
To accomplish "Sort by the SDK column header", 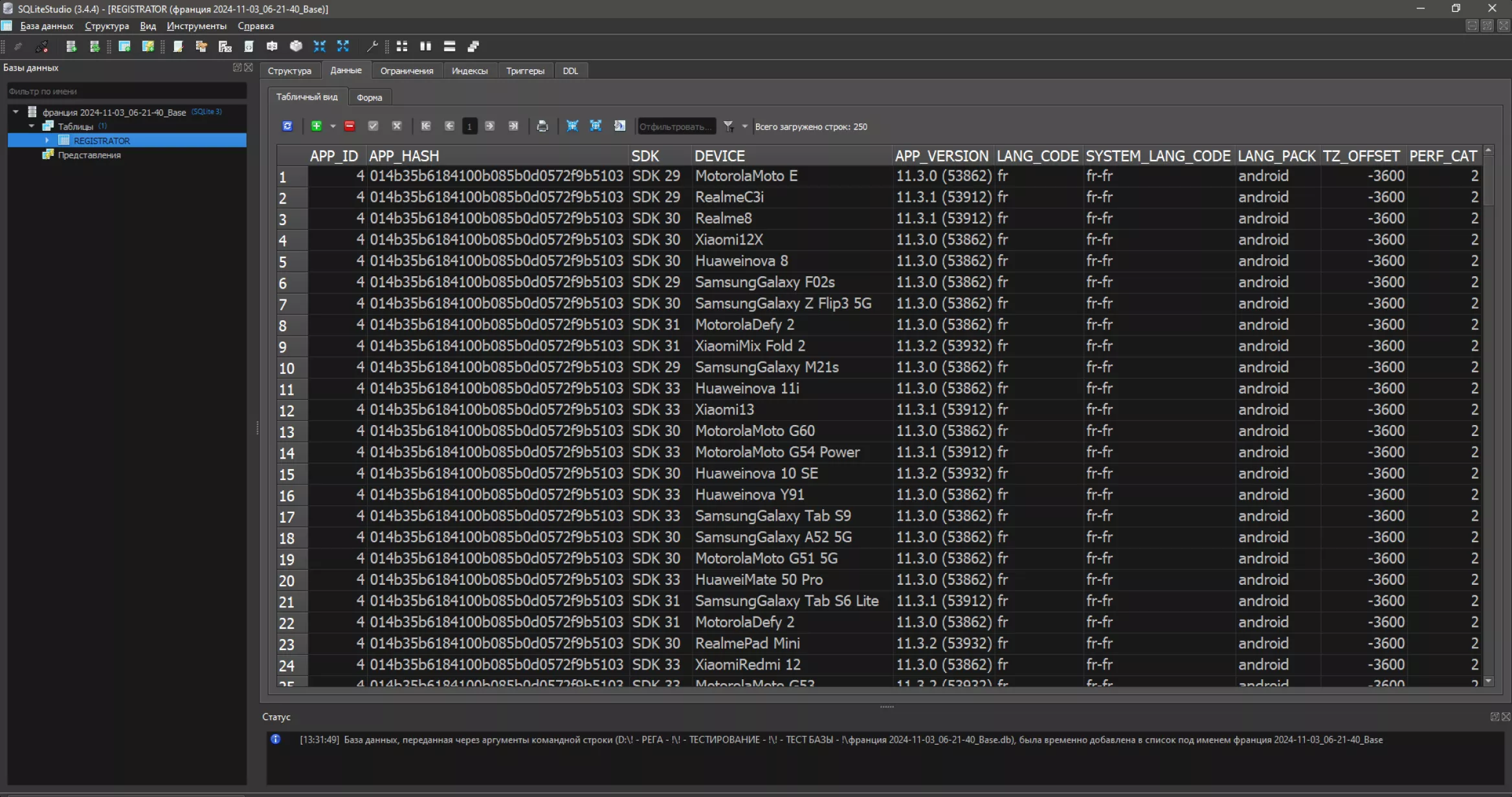I will pos(660,156).
